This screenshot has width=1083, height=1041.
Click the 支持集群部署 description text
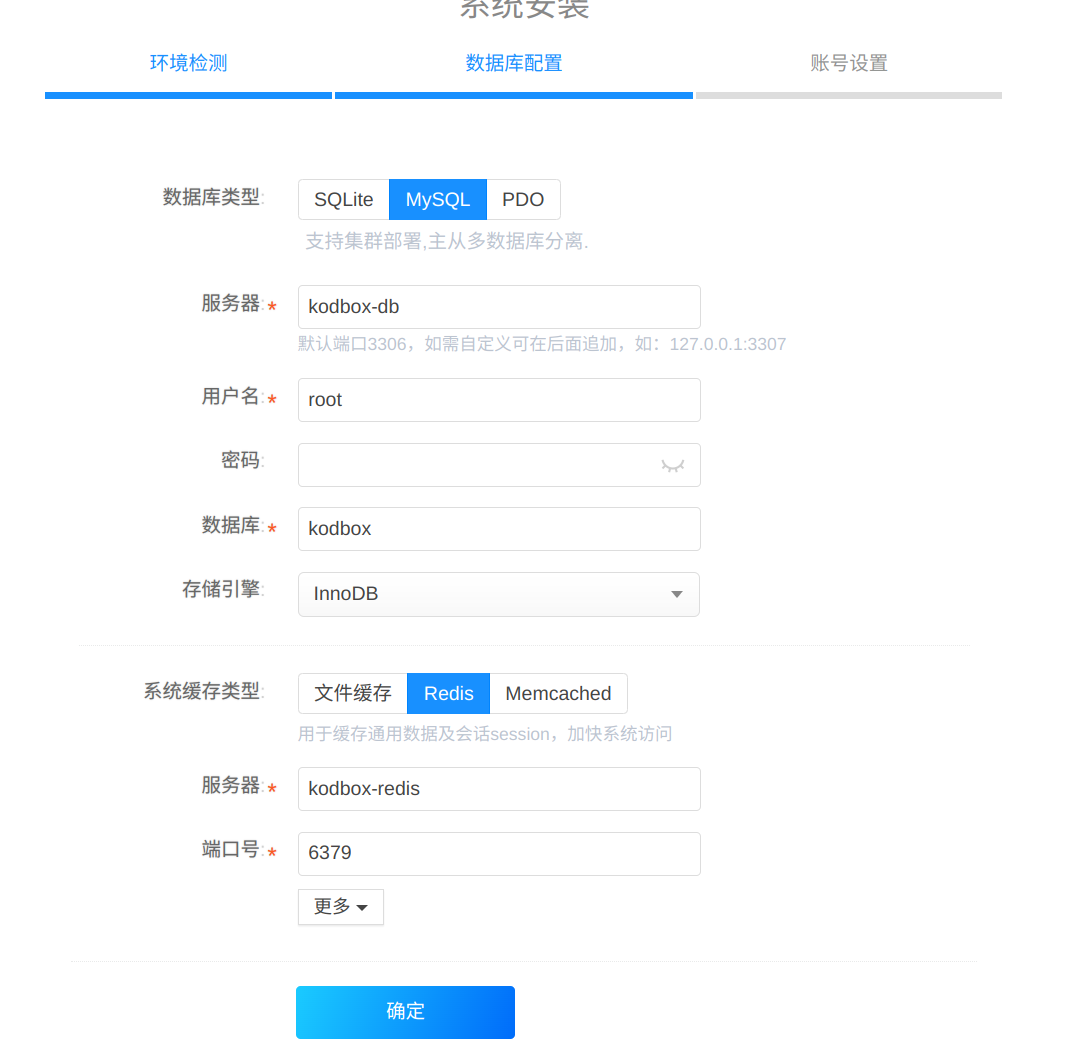[x=447, y=241]
